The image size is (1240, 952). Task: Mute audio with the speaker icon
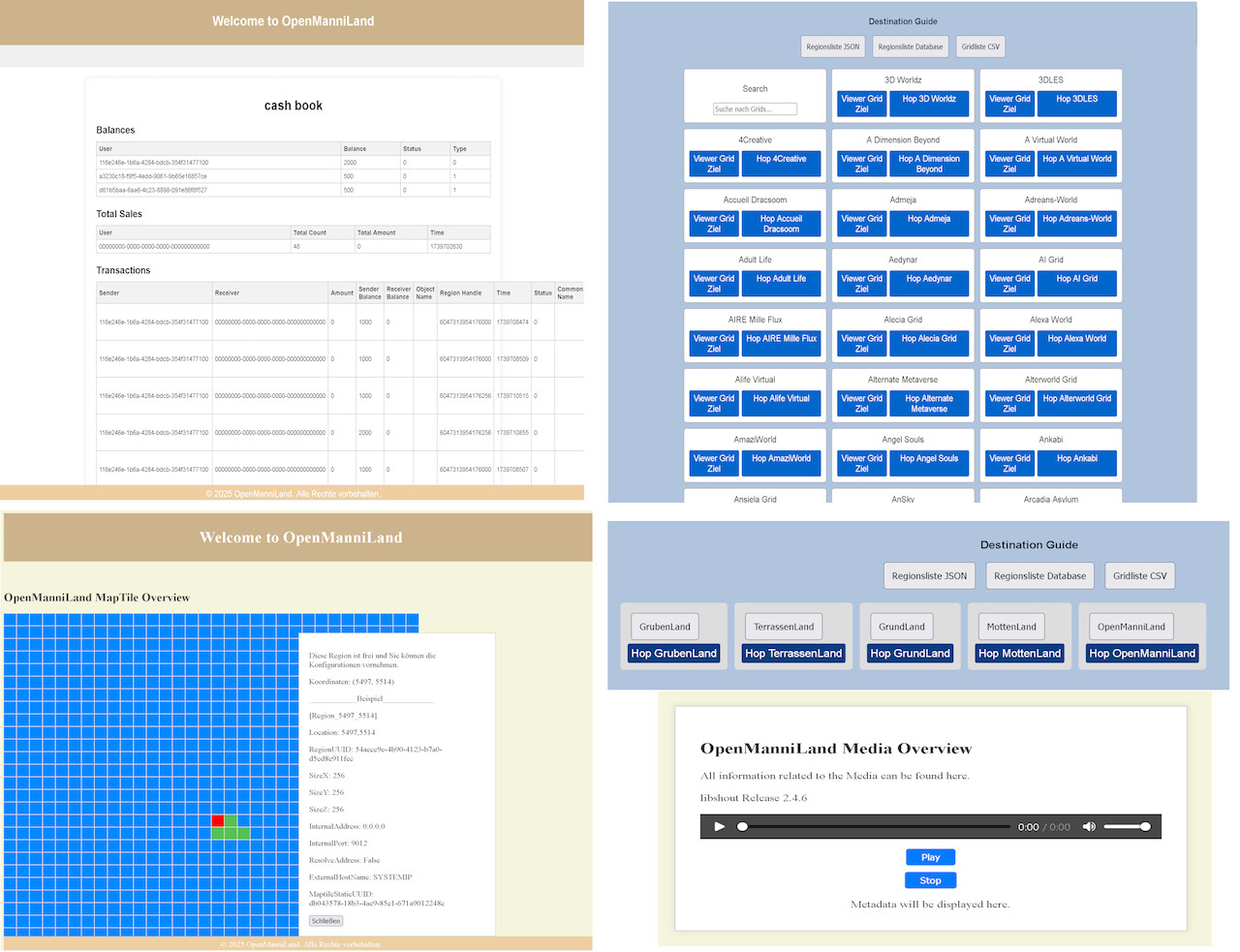[1089, 826]
